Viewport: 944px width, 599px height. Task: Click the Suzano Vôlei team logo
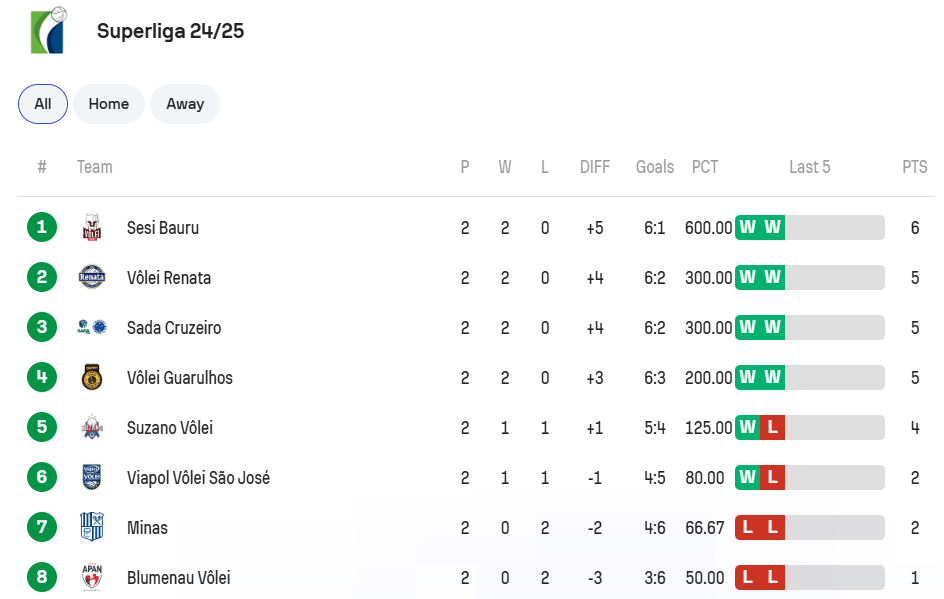(92, 428)
